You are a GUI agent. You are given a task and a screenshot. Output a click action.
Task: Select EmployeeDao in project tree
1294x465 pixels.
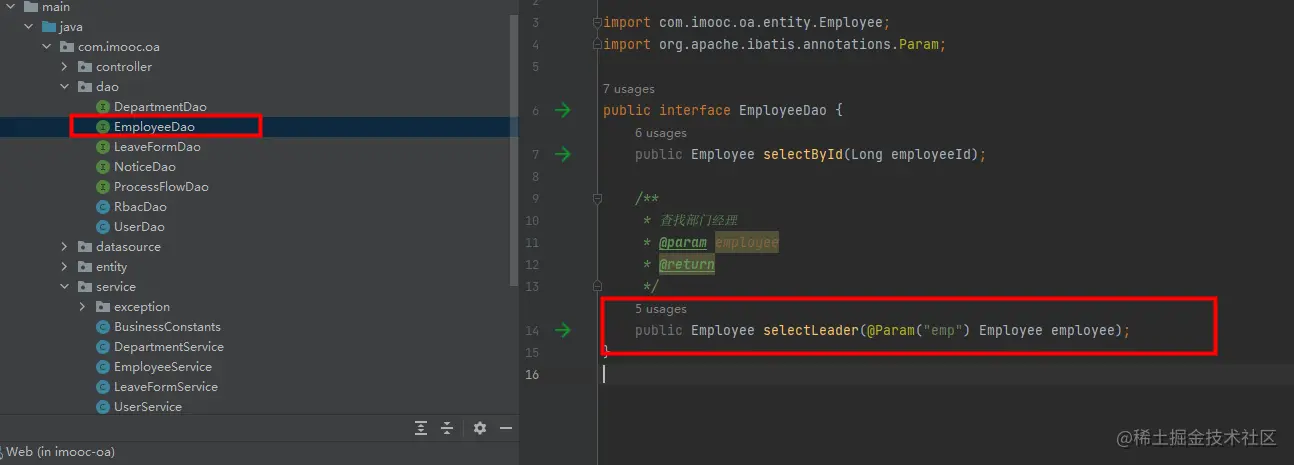[154, 127]
